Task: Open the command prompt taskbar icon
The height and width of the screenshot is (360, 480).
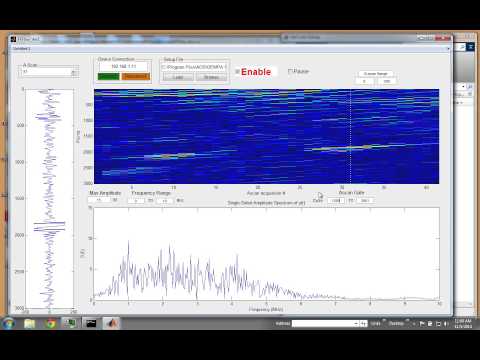Action: click(91, 323)
